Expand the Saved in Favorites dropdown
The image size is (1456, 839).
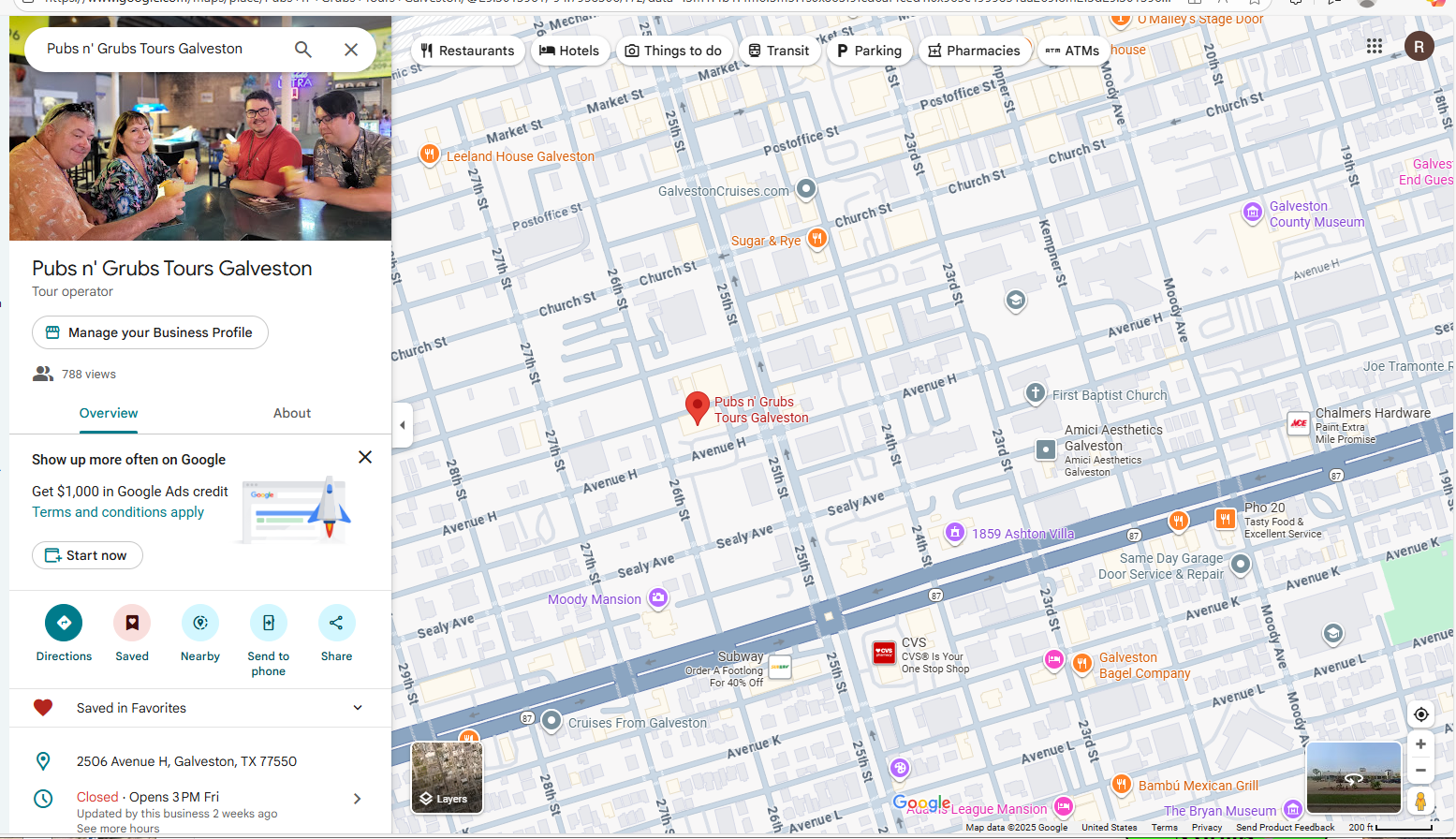click(x=357, y=708)
